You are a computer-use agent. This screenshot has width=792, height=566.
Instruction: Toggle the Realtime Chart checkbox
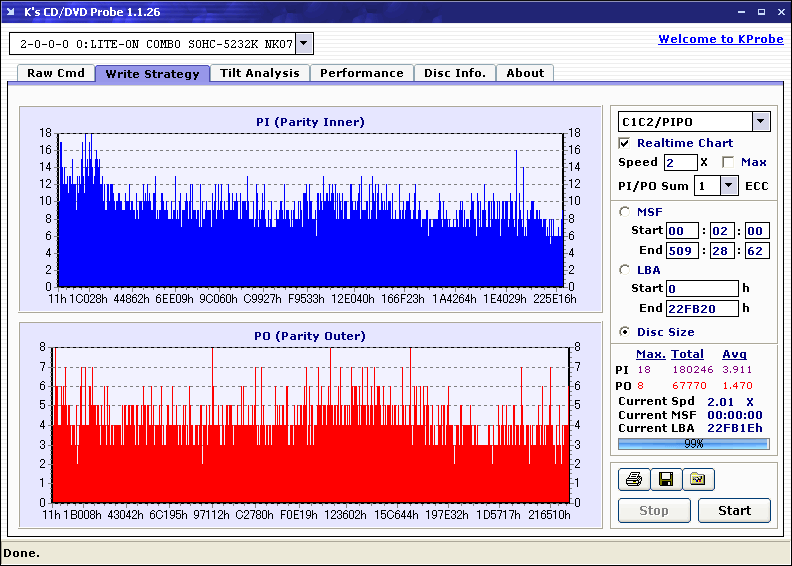(625, 144)
